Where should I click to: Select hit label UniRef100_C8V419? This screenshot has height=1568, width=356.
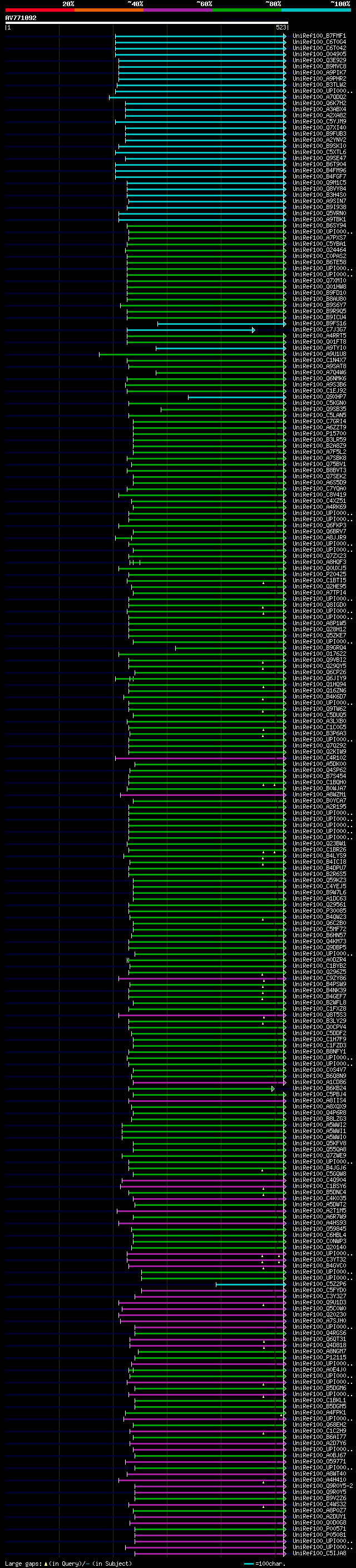319,495
